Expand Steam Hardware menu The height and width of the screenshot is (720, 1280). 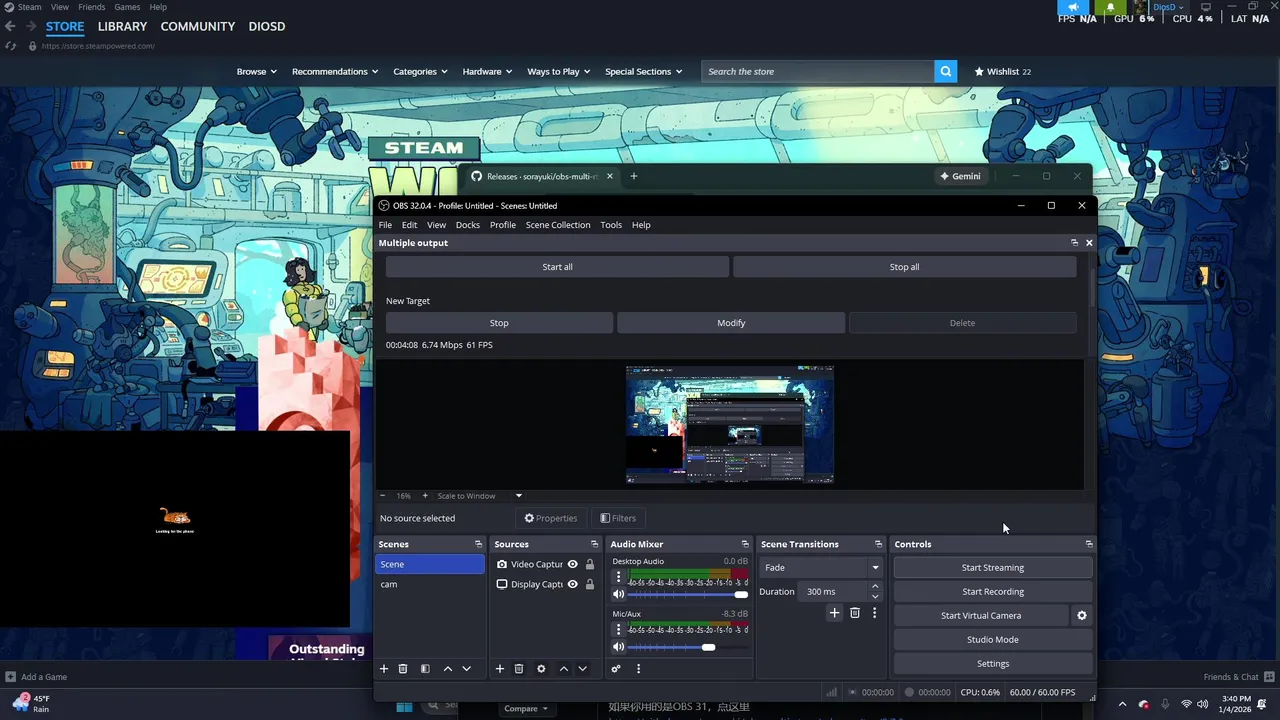[487, 71]
